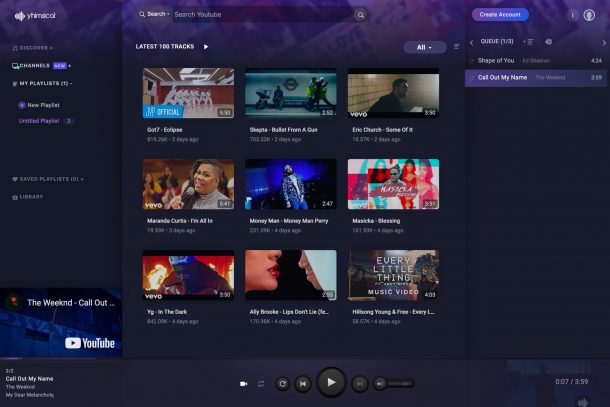Click Latest 100 Tracks heading
This screenshot has width=610, height=407.
[165, 47]
